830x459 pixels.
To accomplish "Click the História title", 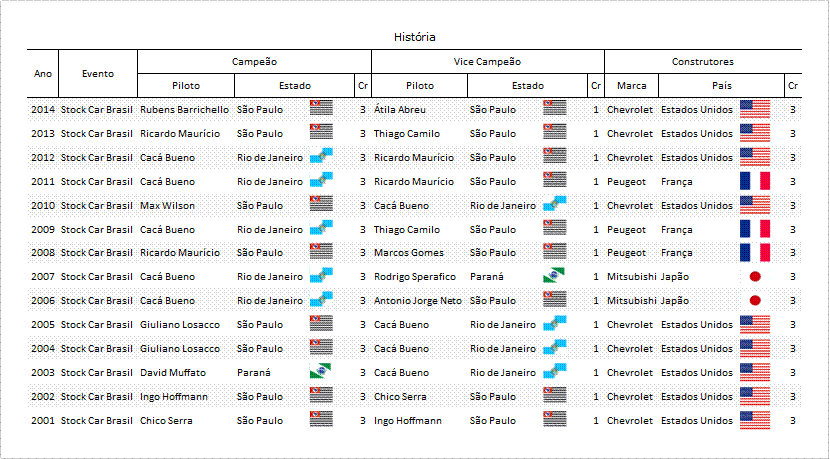I will (414, 37).
